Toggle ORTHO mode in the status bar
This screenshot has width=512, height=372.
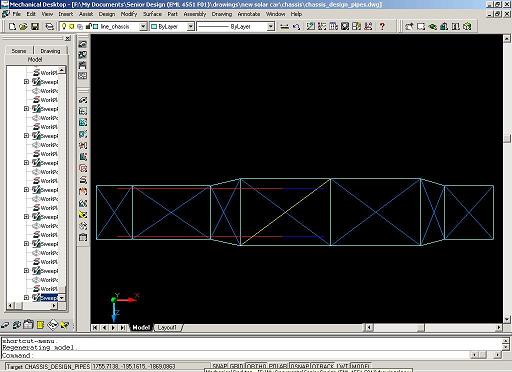tap(256, 366)
